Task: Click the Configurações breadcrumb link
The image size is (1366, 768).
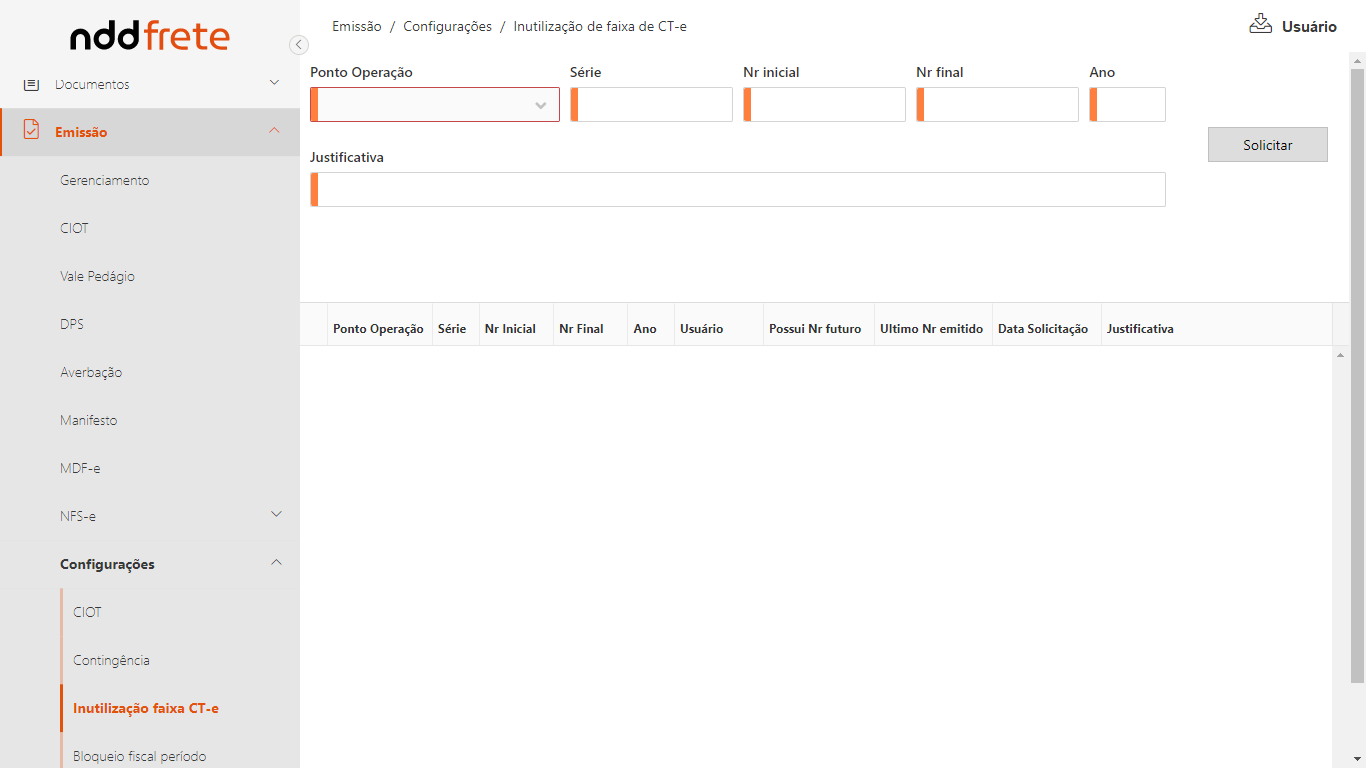Action: 447,27
